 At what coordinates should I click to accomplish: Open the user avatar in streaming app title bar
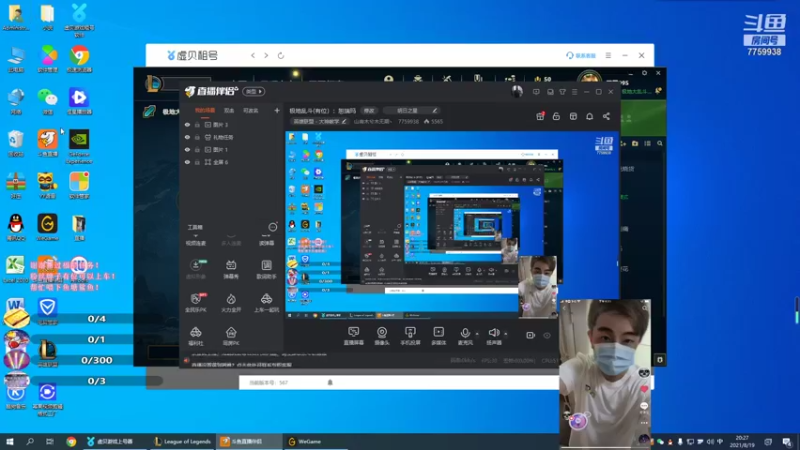pos(517,92)
